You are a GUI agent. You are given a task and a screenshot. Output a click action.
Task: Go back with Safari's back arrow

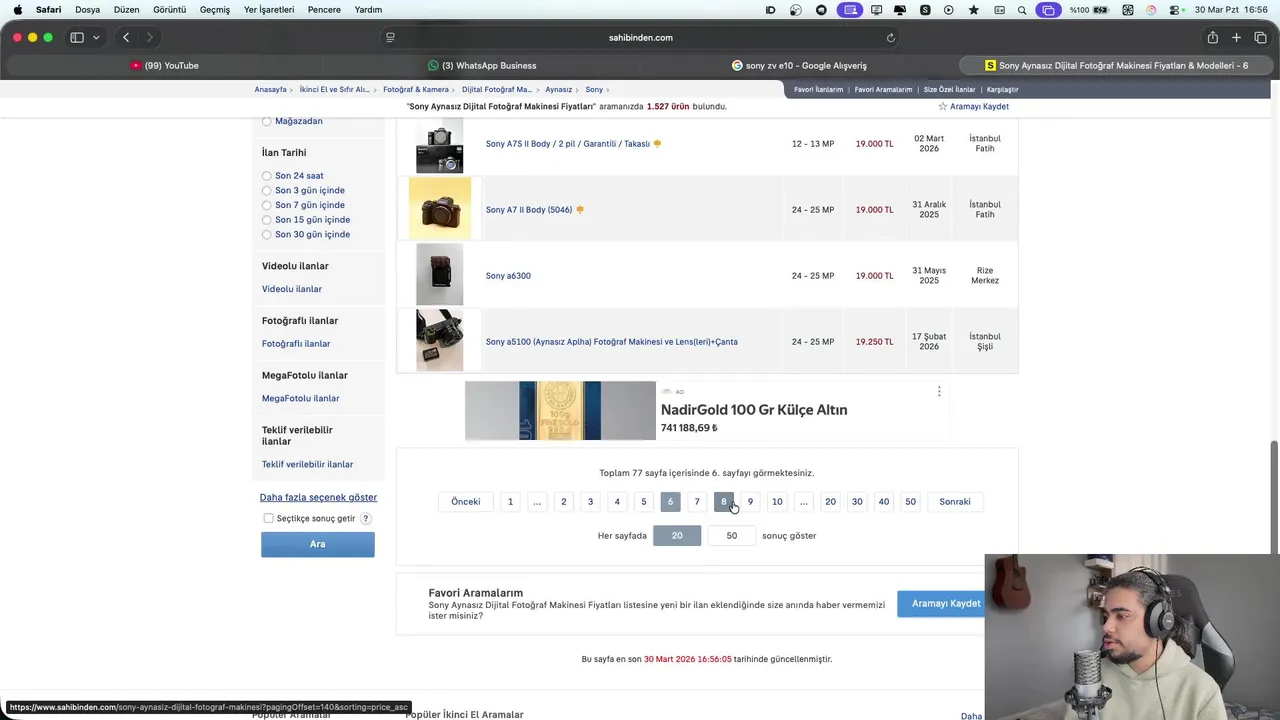click(x=126, y=38)
